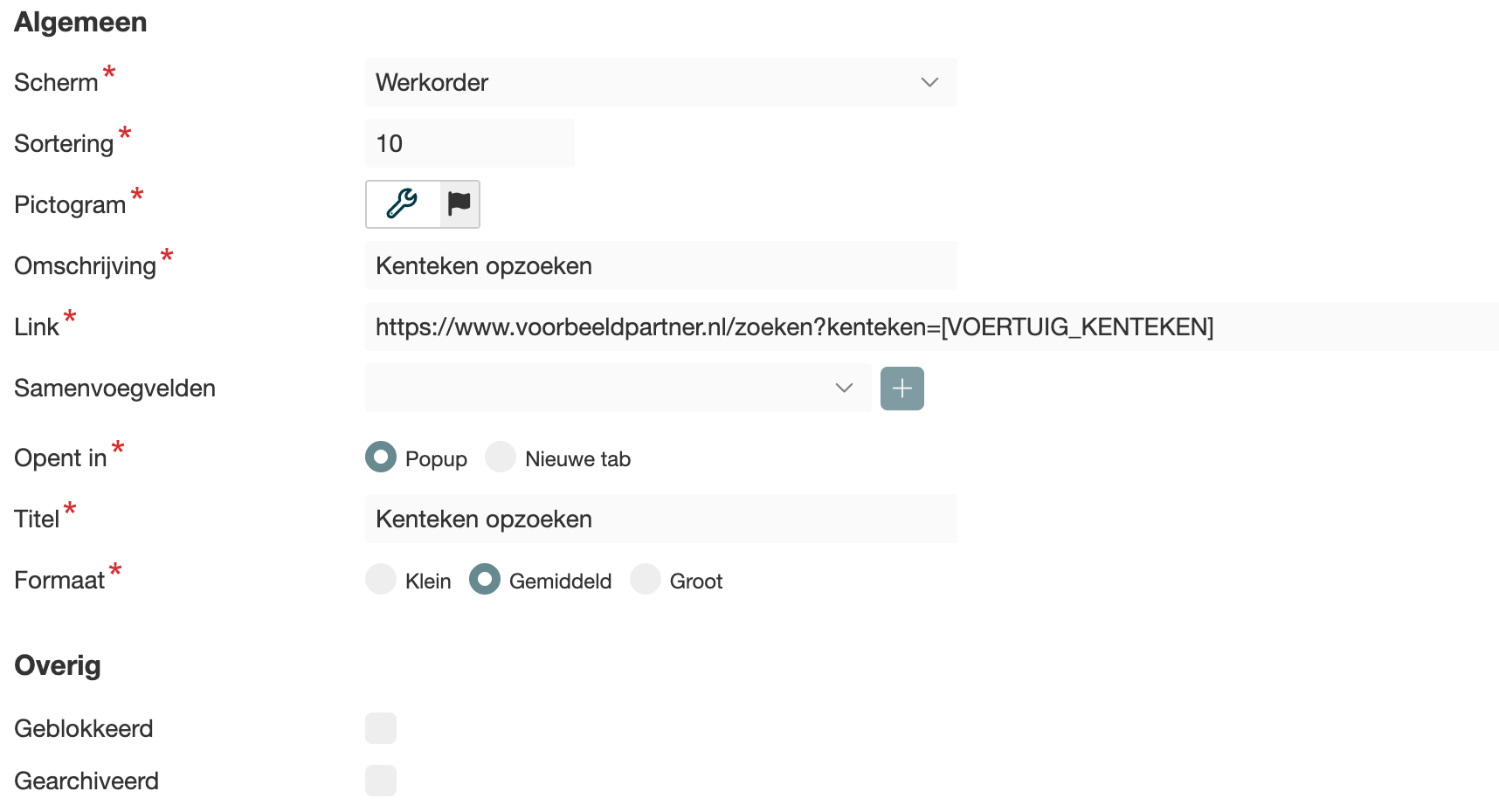1499x812 pixels.
Task: Click the Opent in label
Action: (60, 459)
